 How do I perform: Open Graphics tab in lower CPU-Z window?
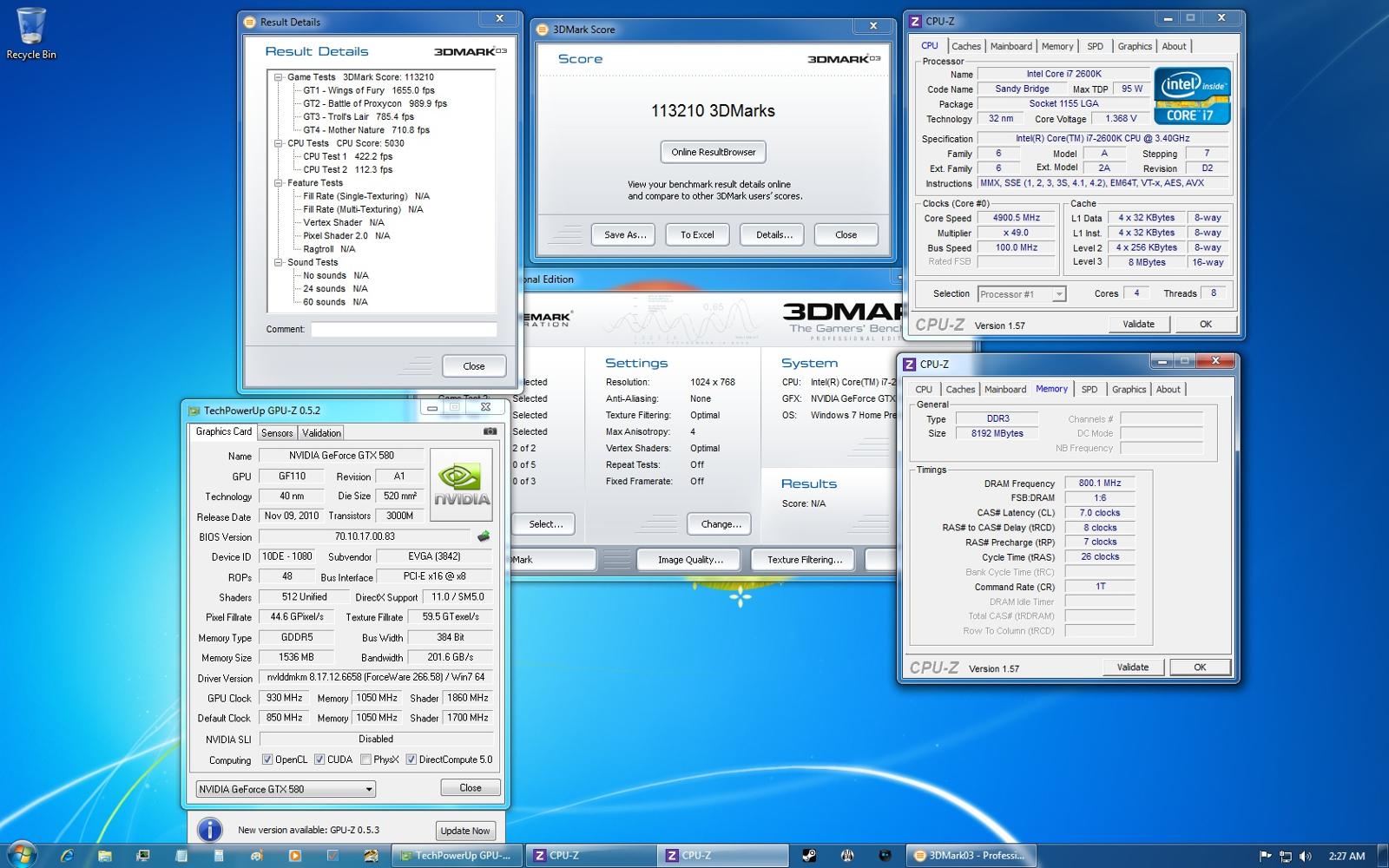(x=1129, y=390)
